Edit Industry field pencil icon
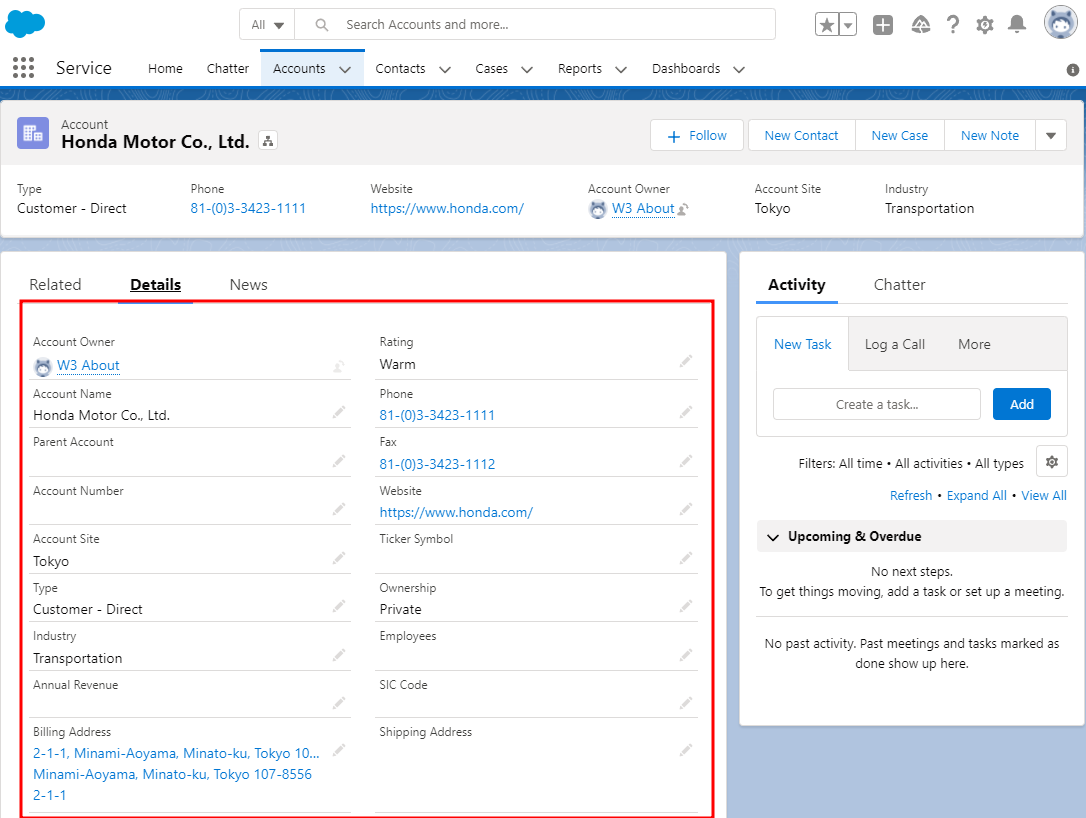Viewport: 1086px width, 818px height. (x=339, y=655)
